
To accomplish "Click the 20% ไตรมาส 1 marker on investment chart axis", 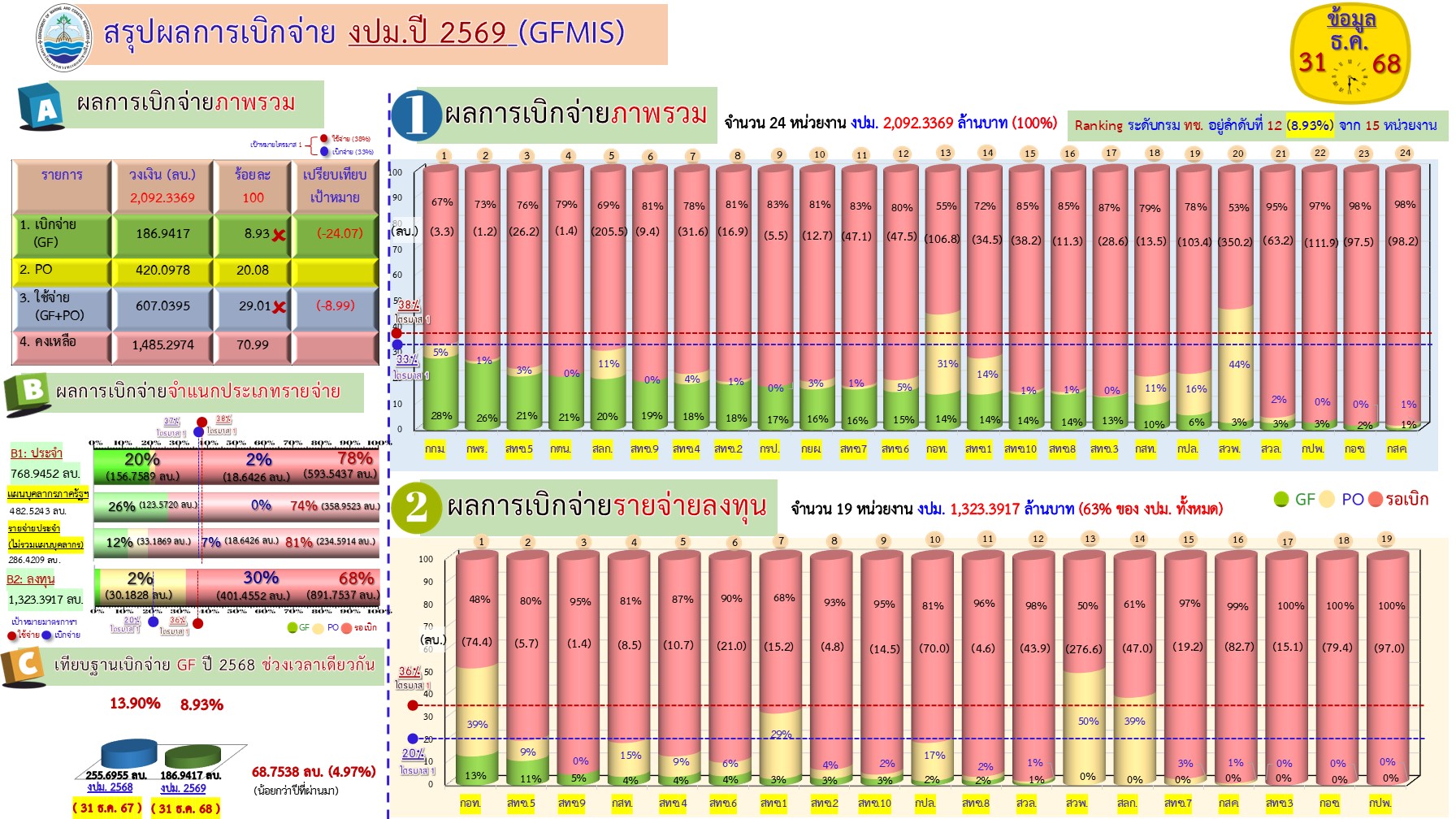I will (413, 739).
